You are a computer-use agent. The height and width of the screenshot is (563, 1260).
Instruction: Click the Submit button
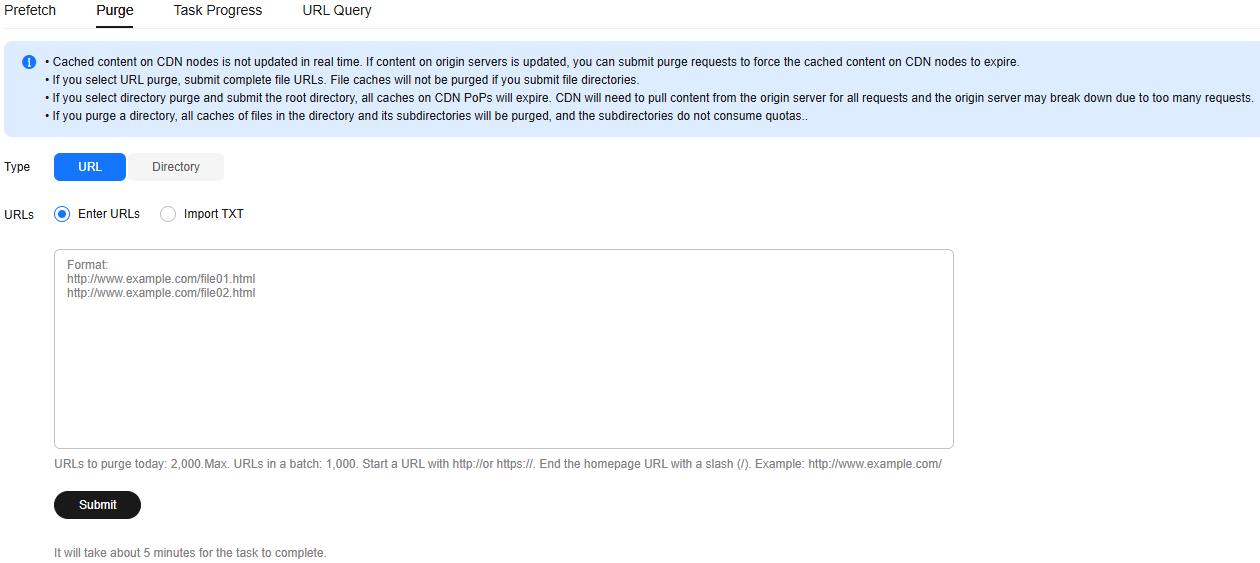(x=97, y=505)
